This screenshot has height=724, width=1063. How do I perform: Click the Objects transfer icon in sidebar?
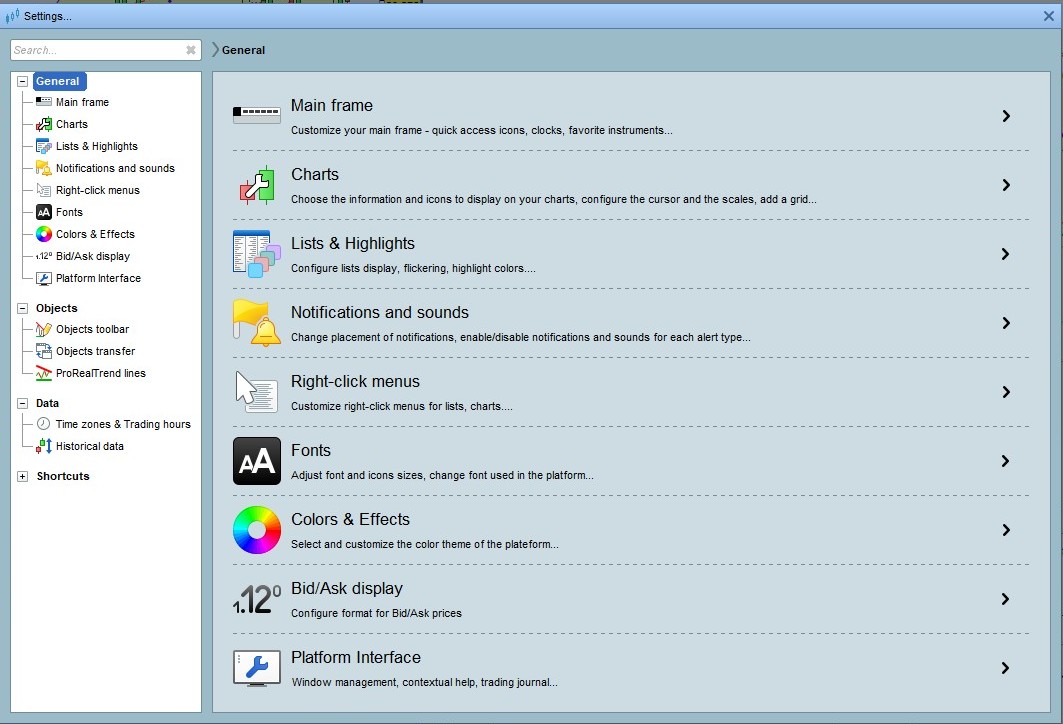(43, 351)
